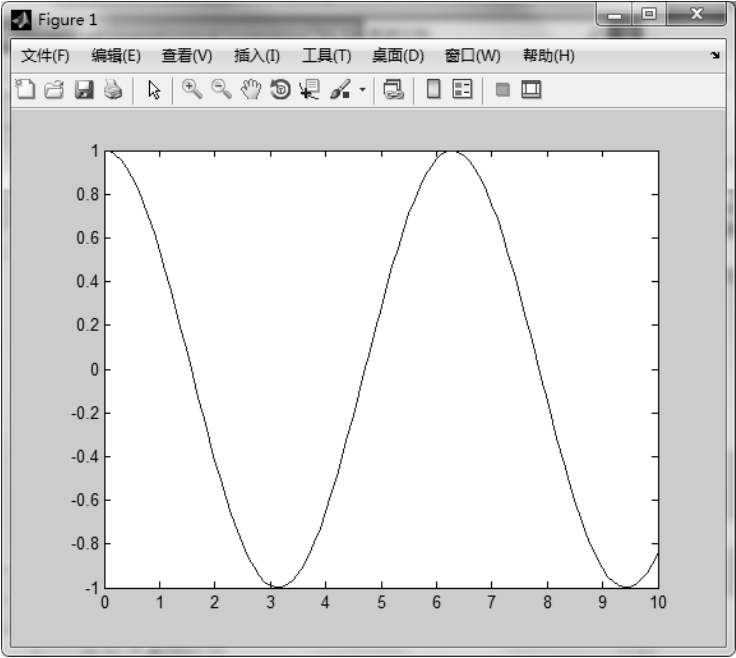Expand the 帮助(H) menu
This screenshot has height=658, width=736.
pyautogui.click(x=549, y=55)
